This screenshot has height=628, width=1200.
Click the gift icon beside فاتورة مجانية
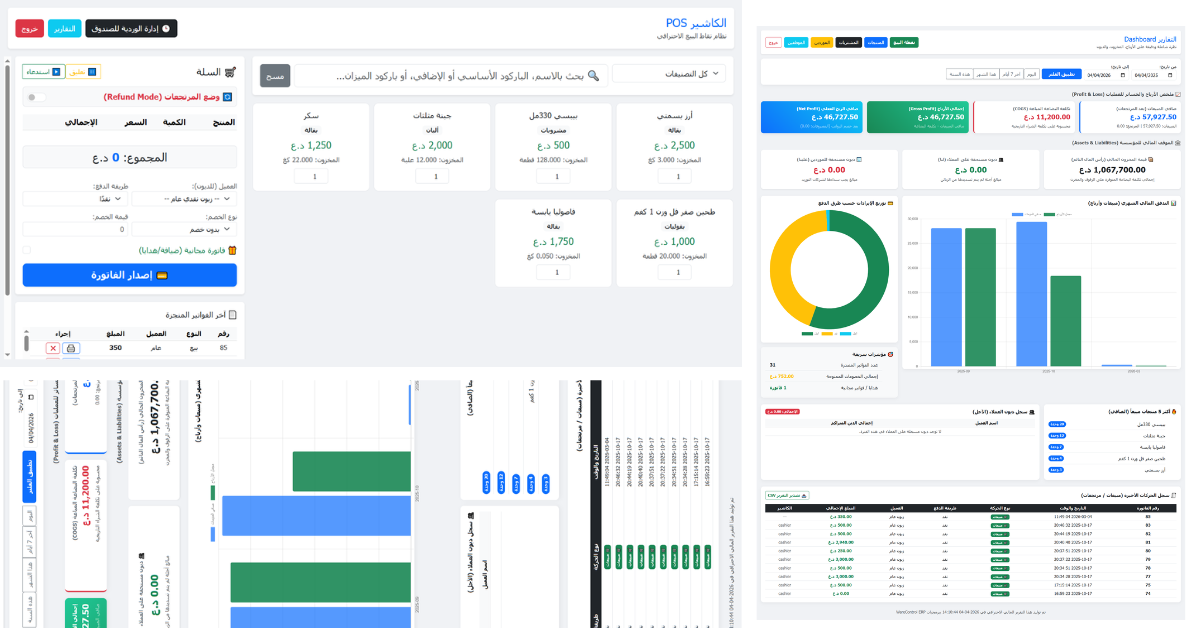tap(231, 251)
